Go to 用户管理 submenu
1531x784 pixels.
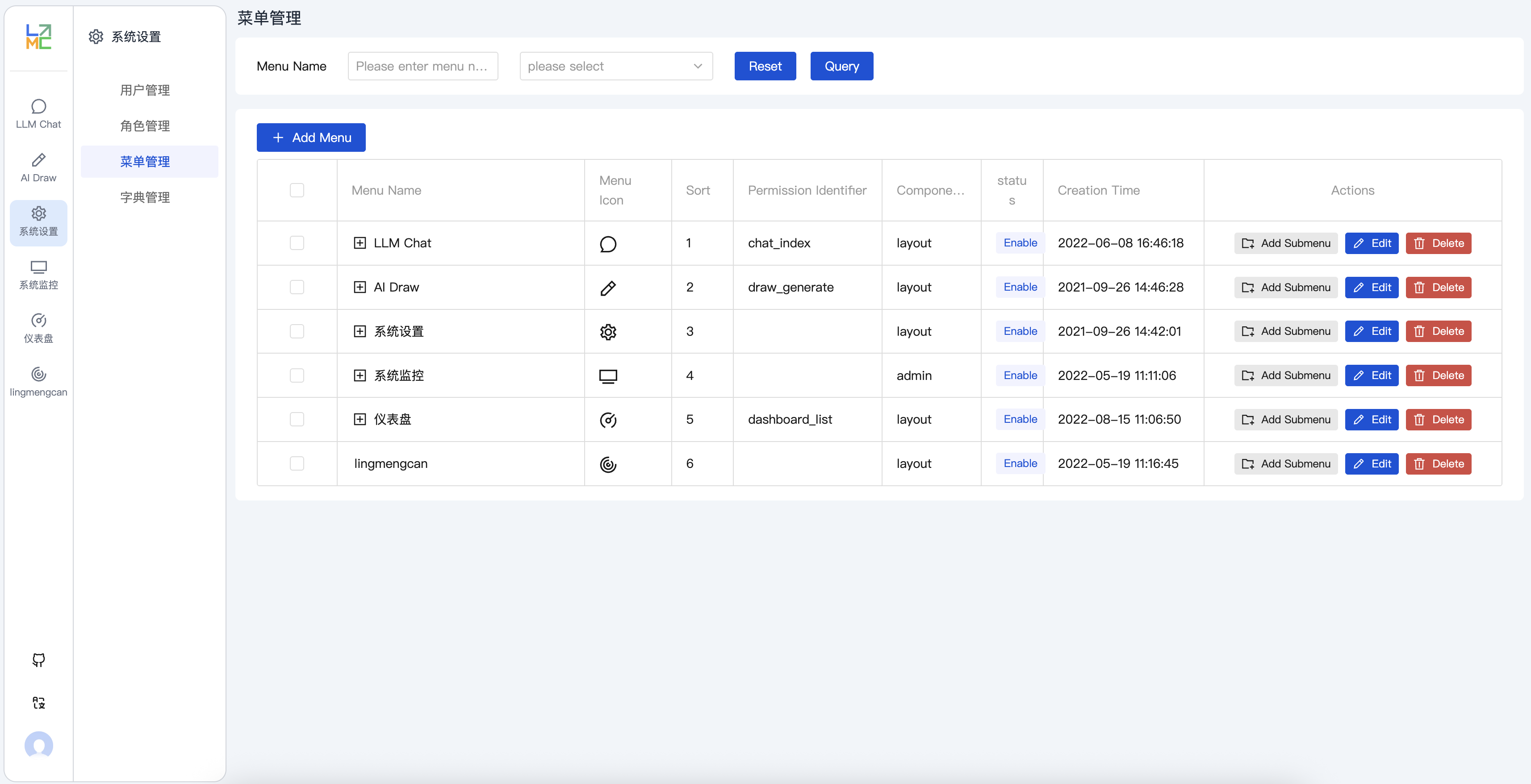pyautogui.click(x=145, y=90)
